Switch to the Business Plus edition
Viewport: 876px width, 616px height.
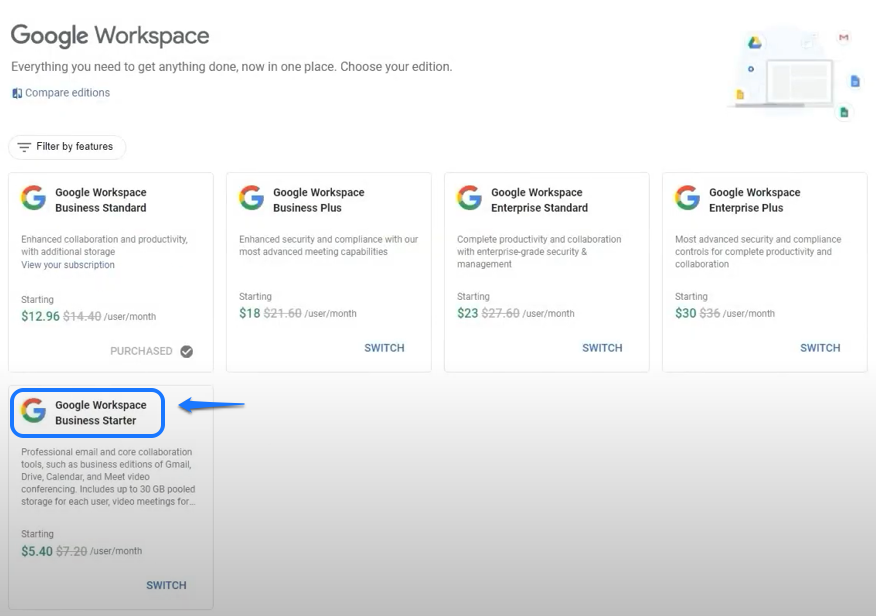[x=384, y=348]
